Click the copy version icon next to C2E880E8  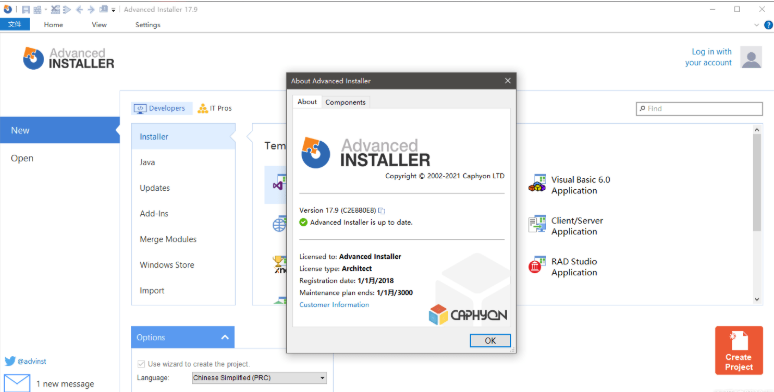382,210
